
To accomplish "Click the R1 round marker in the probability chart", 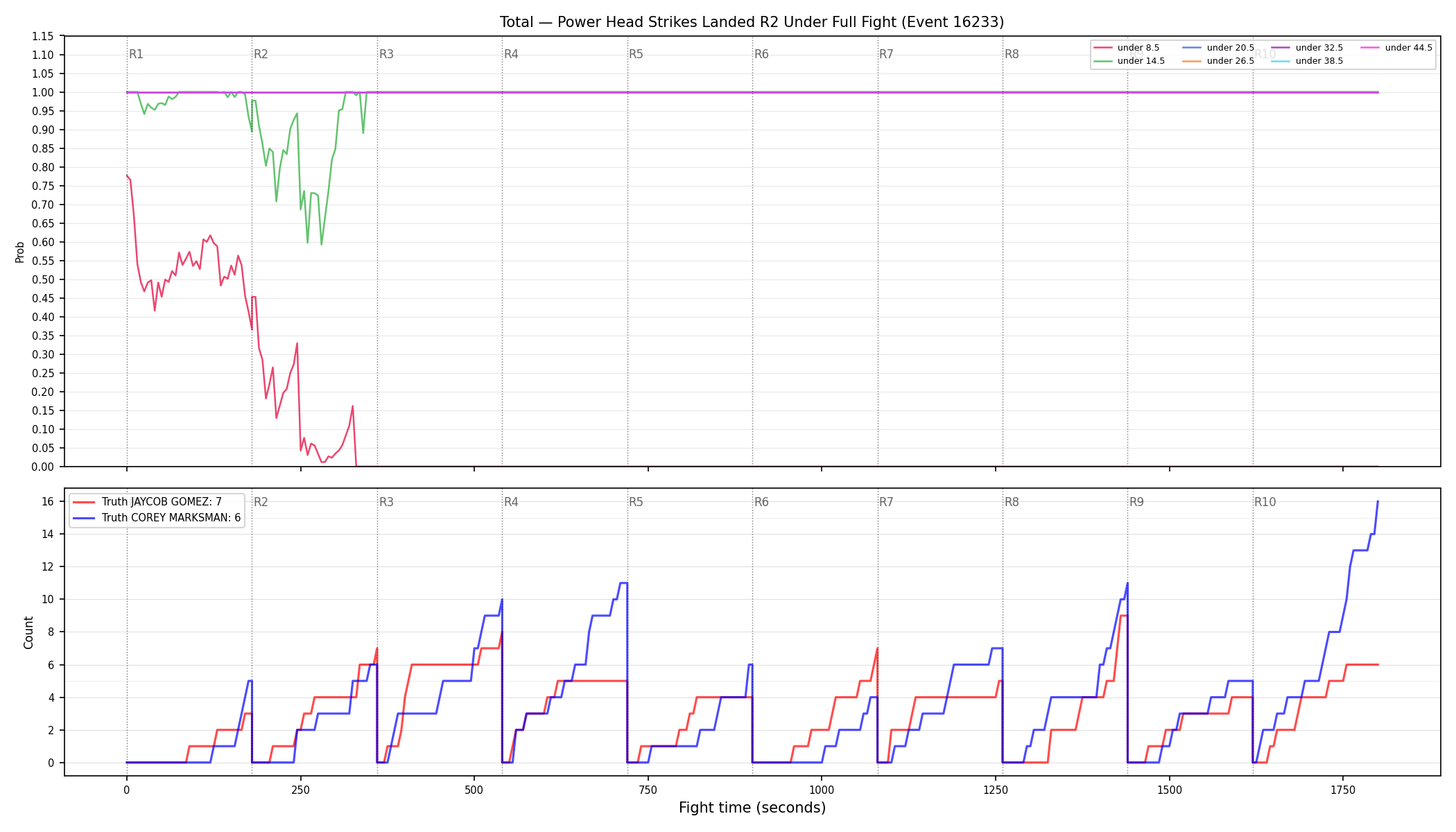I will pos(136,54).
